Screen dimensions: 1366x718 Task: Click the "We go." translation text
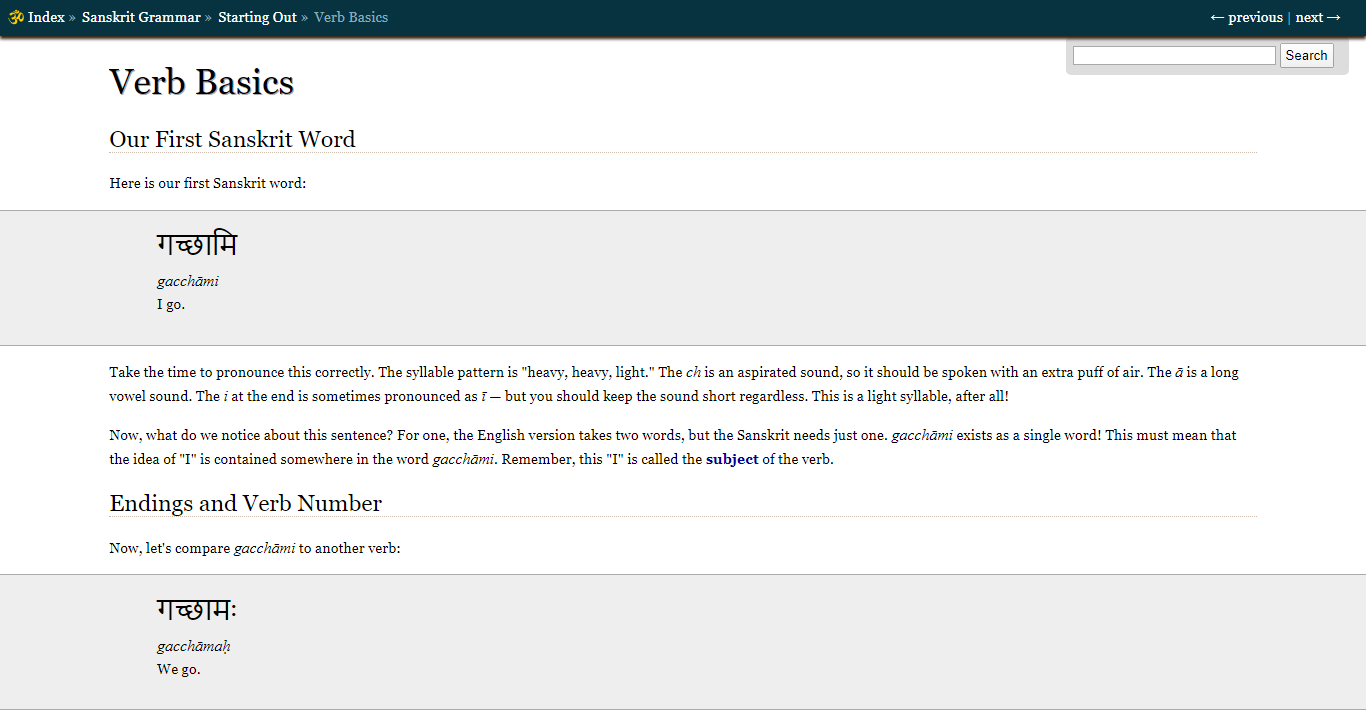coord(179,669)
